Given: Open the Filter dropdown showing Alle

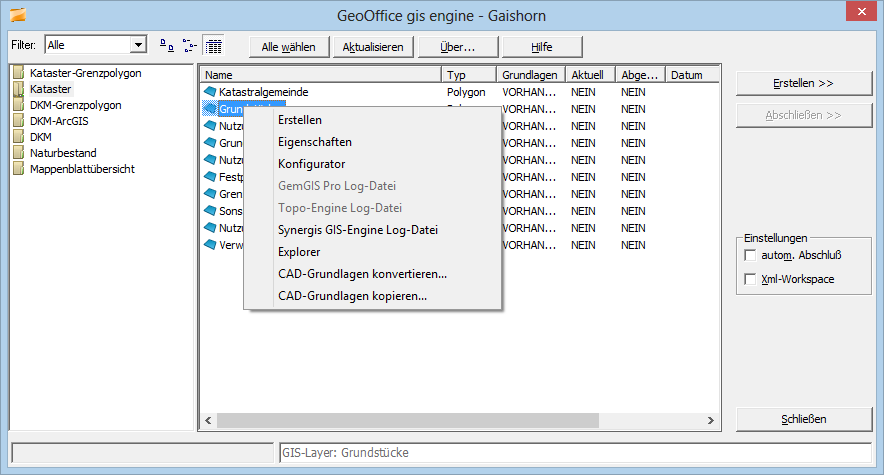Looking at the screenshot, I should [x=138, y=45].
